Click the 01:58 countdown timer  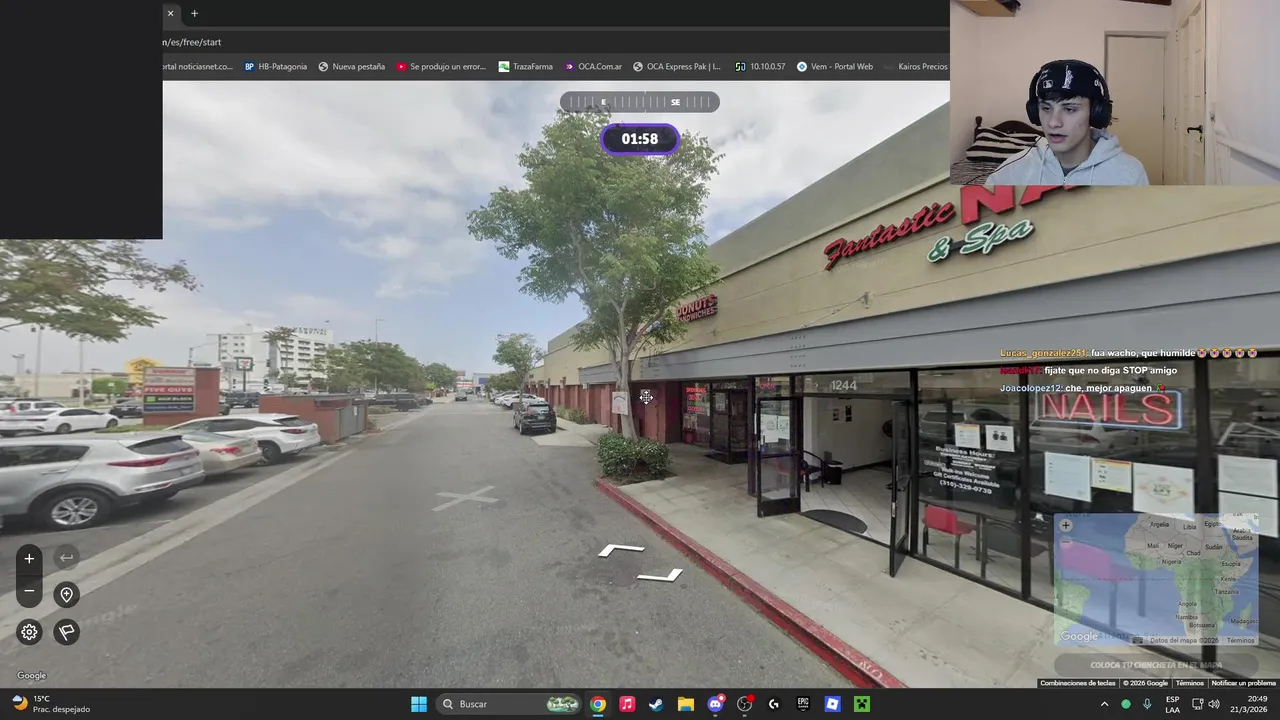point(640,139)
